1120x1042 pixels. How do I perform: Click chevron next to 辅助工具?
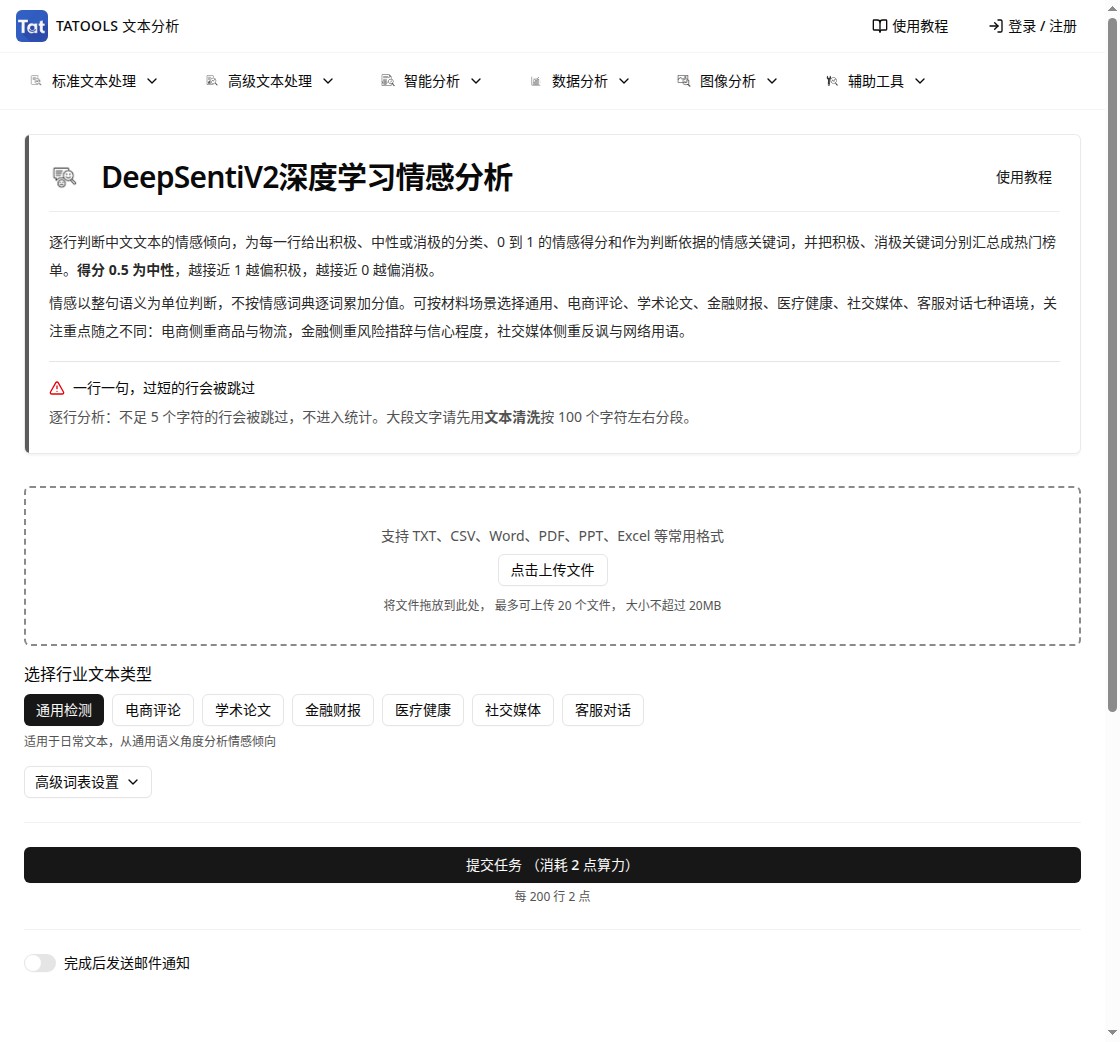click(x=920, y=81)
